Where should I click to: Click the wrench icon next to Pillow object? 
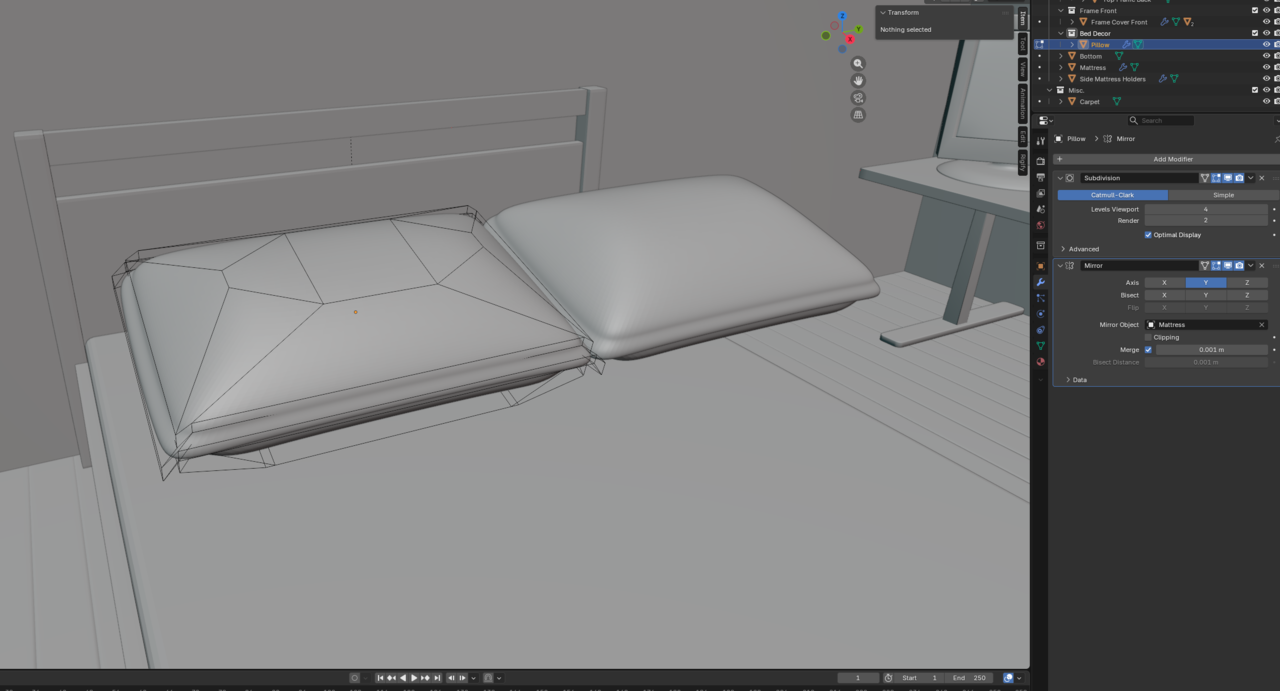1126,44
